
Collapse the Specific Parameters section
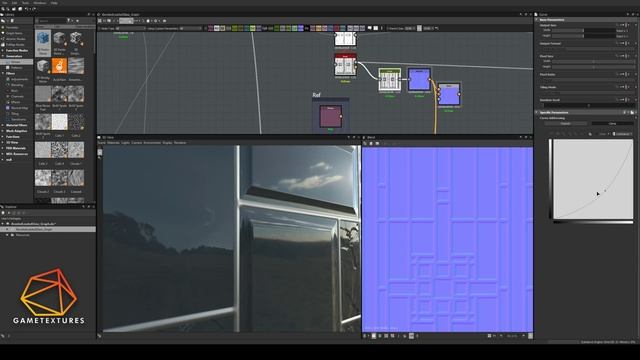pyautogui.click(x=537, y=112)
